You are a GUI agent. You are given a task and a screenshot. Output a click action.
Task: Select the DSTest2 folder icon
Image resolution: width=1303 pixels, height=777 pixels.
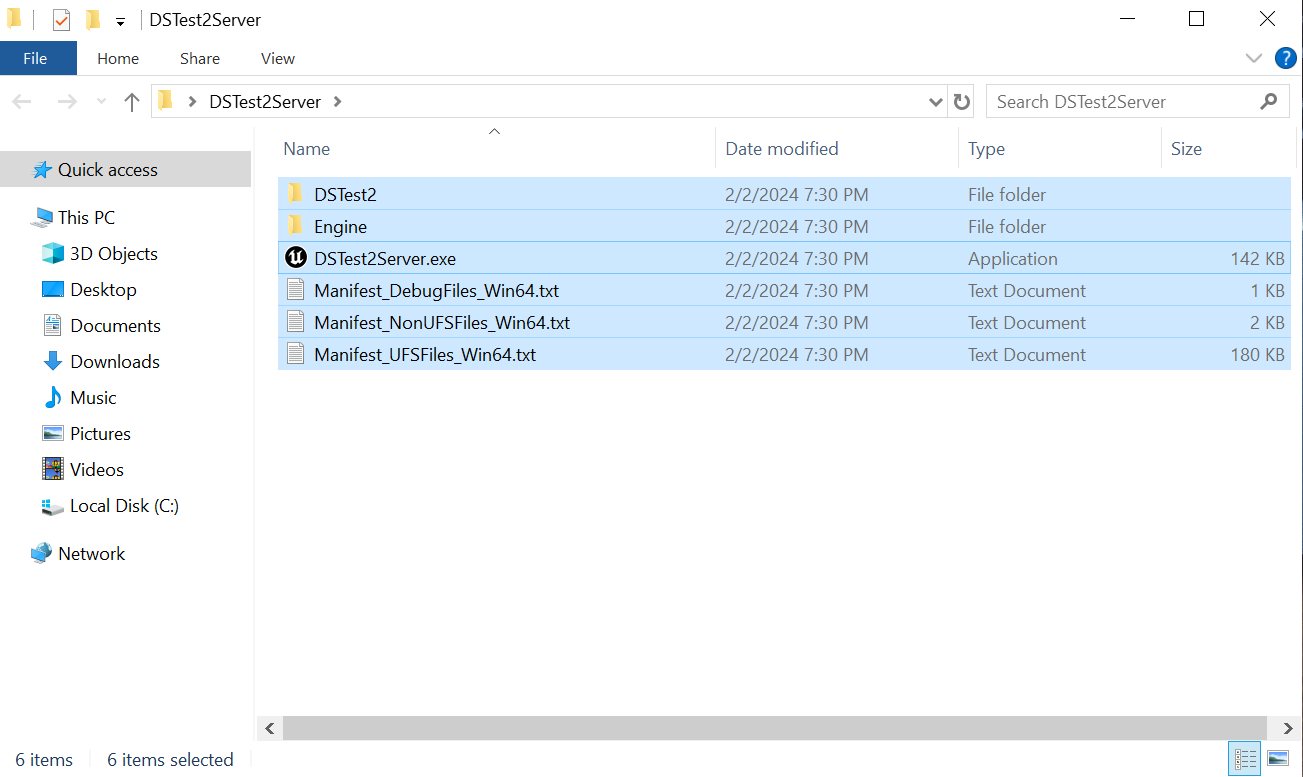295,194
